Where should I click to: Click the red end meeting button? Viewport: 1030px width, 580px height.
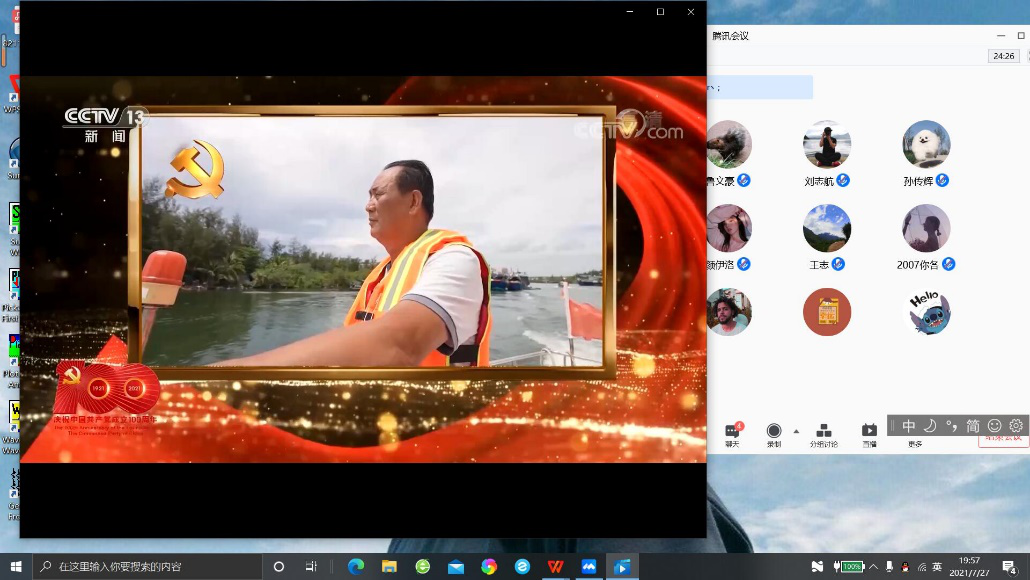1002,437
